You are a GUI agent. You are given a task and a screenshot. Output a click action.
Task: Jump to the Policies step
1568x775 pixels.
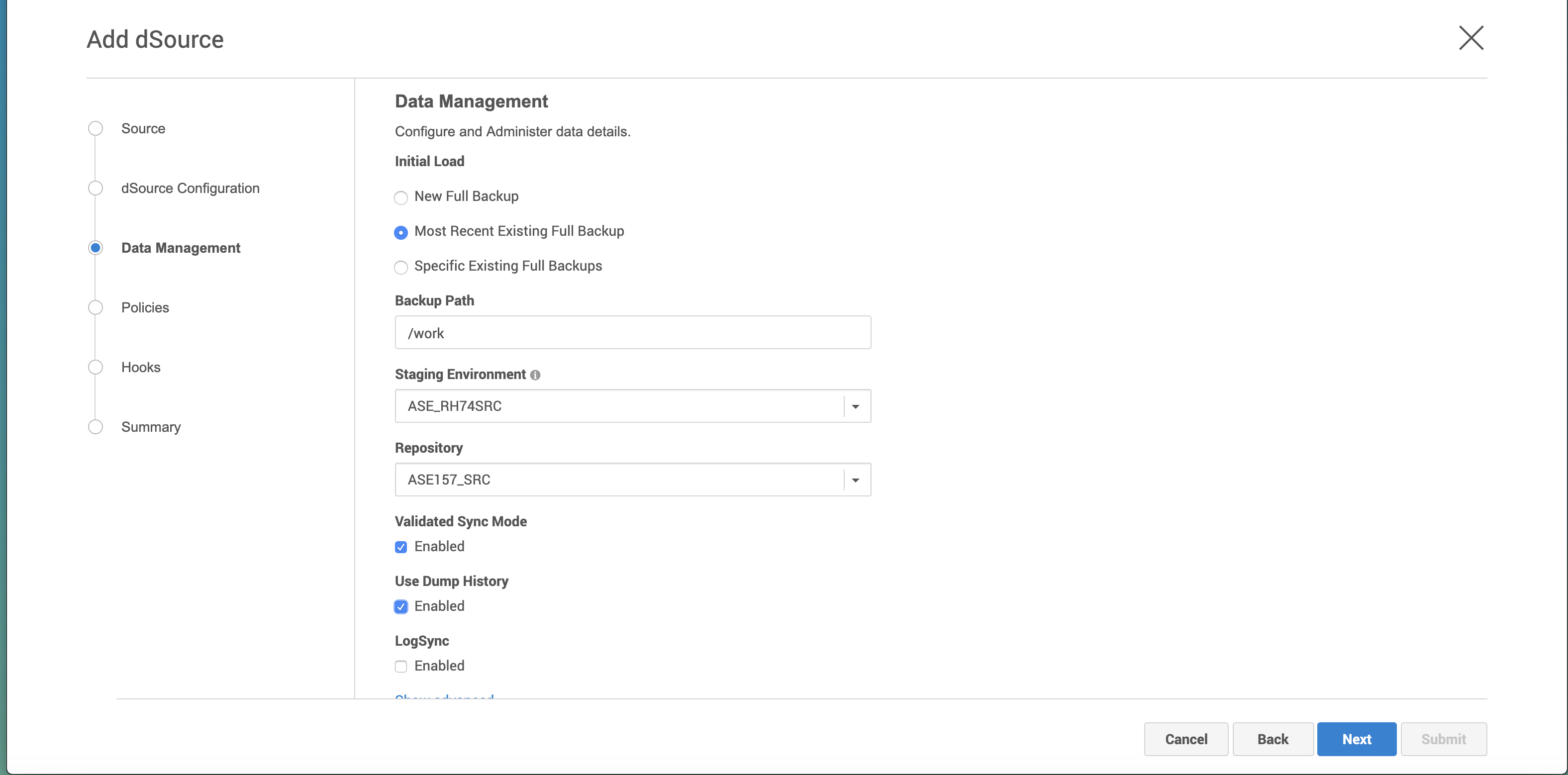(x=145, y=307)
